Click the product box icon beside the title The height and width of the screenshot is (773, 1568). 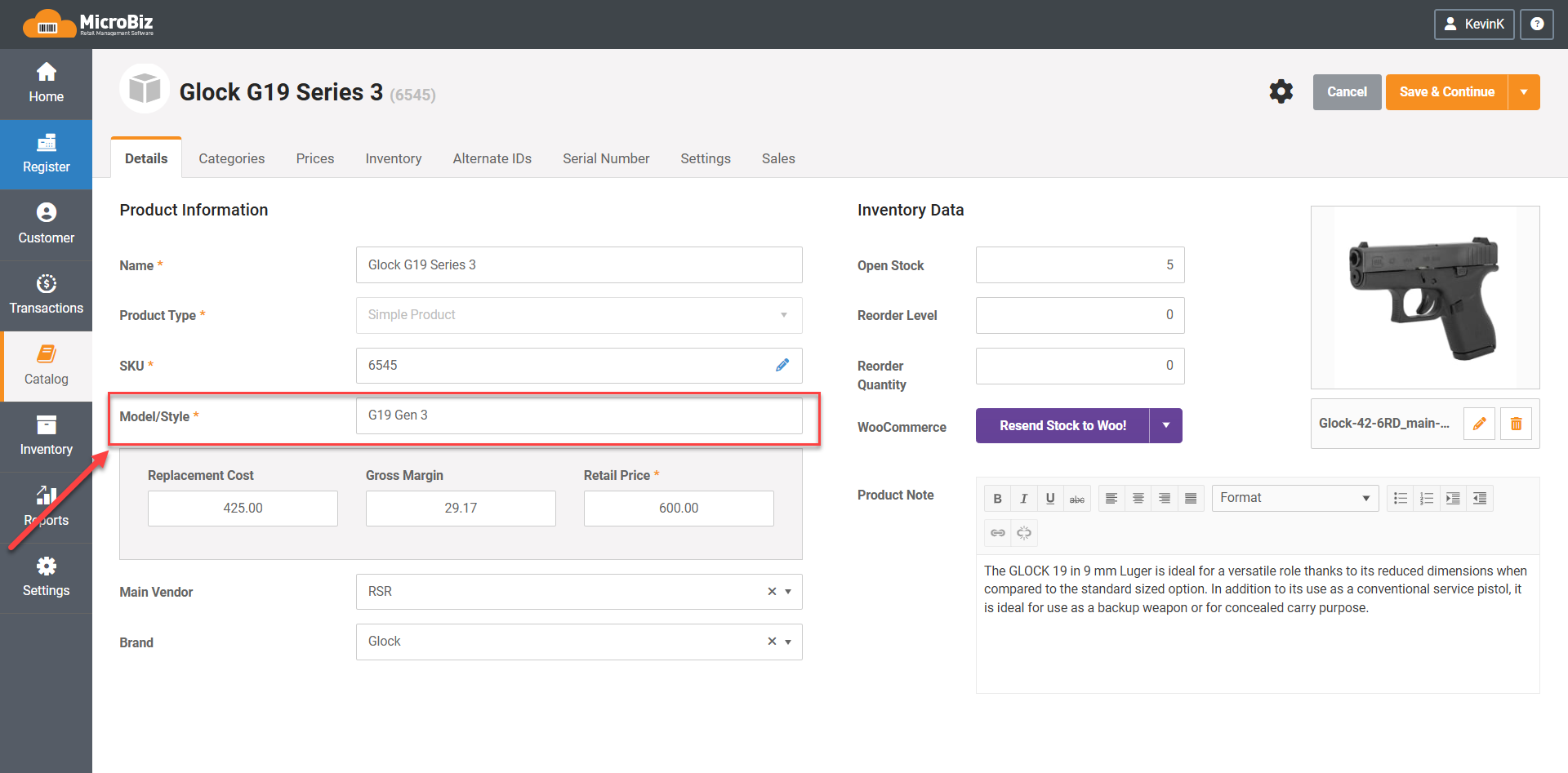point(145,88)
